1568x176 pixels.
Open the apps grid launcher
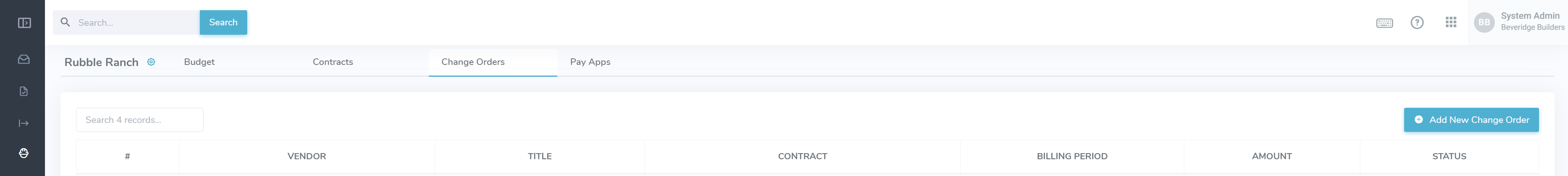[x=1451, y=22]
